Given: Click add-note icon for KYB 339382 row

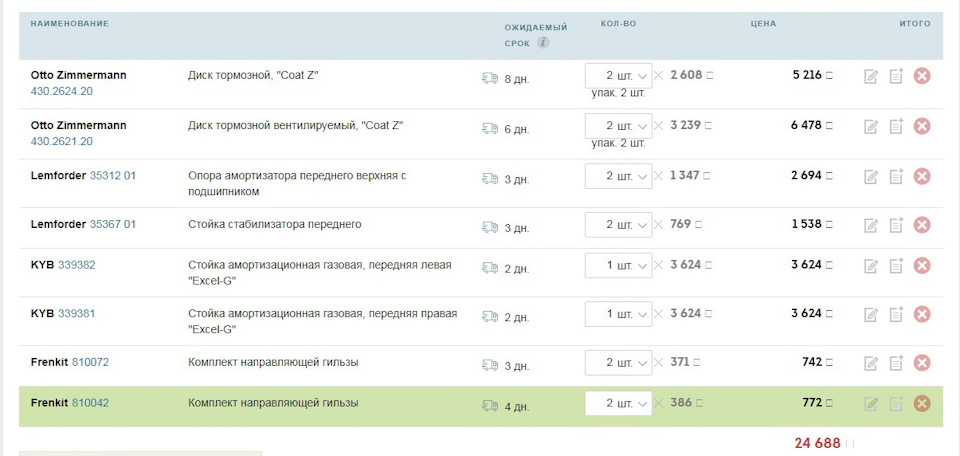Looking at the screenshot, I should 896,266.
